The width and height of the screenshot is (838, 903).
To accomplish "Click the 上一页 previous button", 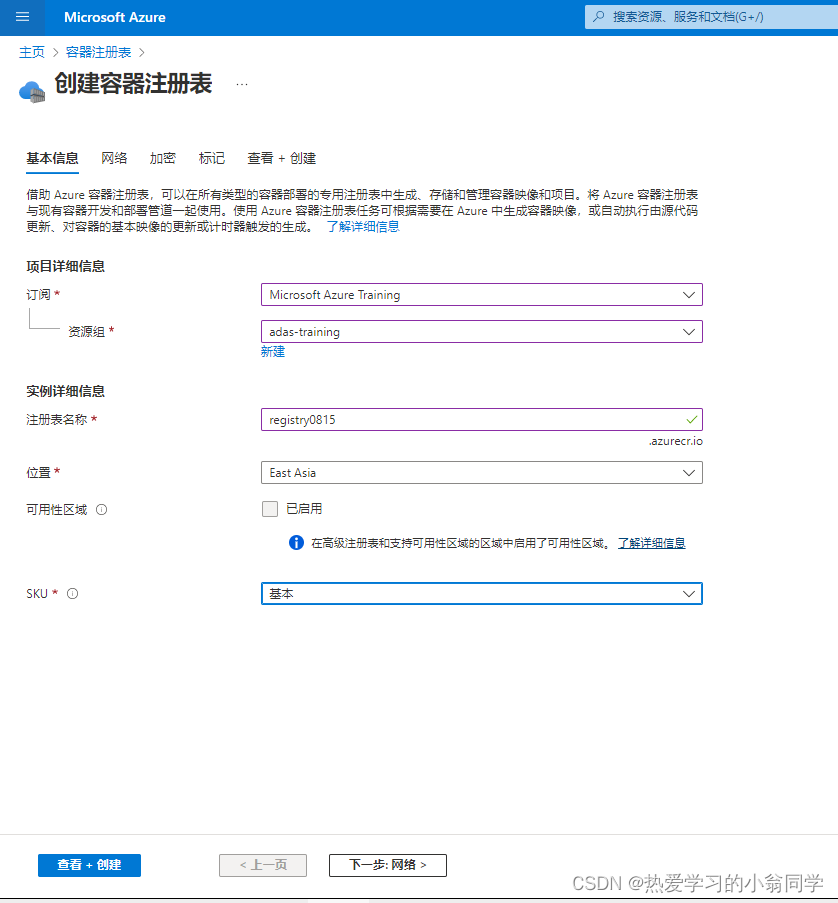I will click(263, 865).
